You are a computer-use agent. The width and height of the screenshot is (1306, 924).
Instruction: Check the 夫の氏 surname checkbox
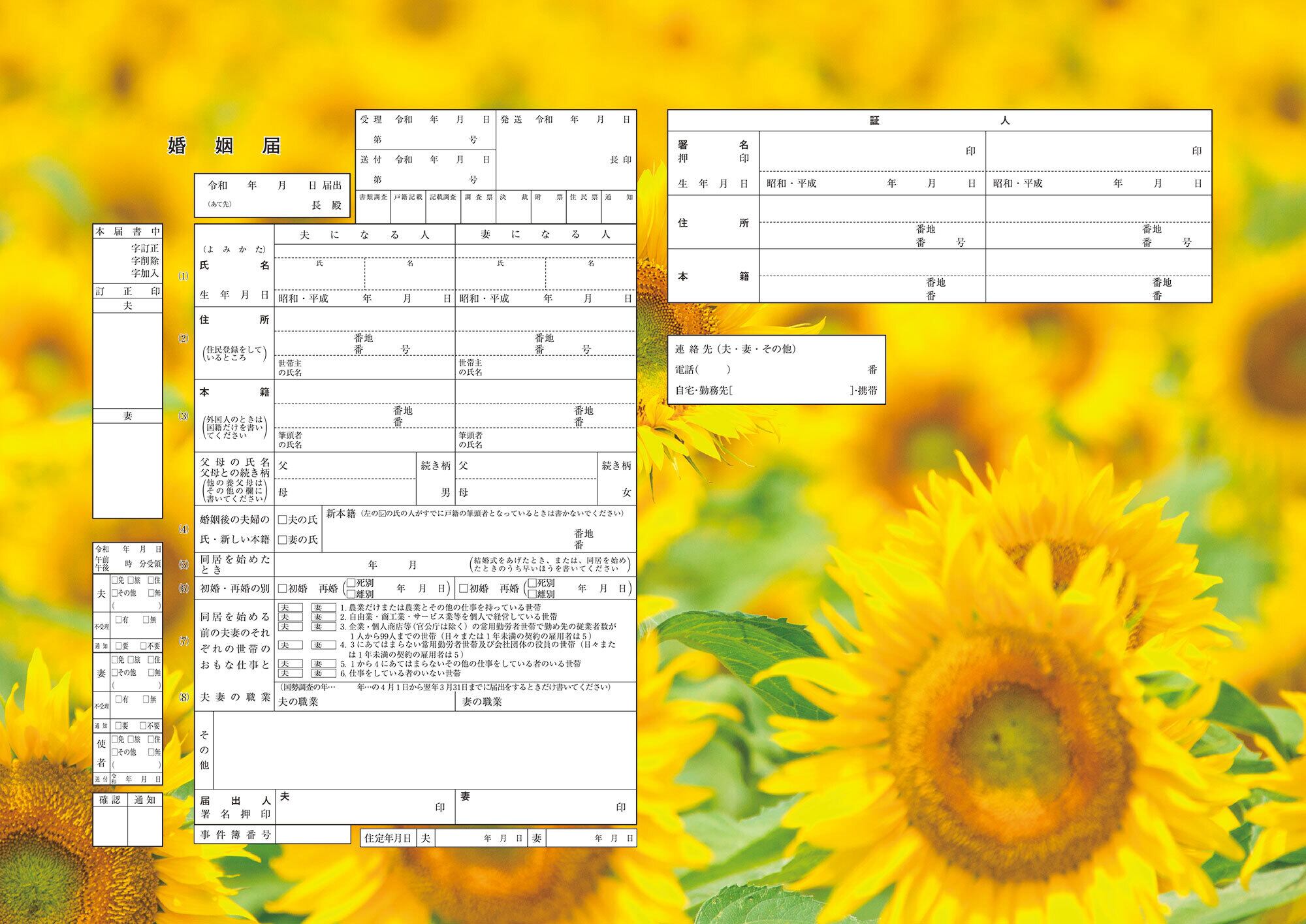(x=283, y=520)
